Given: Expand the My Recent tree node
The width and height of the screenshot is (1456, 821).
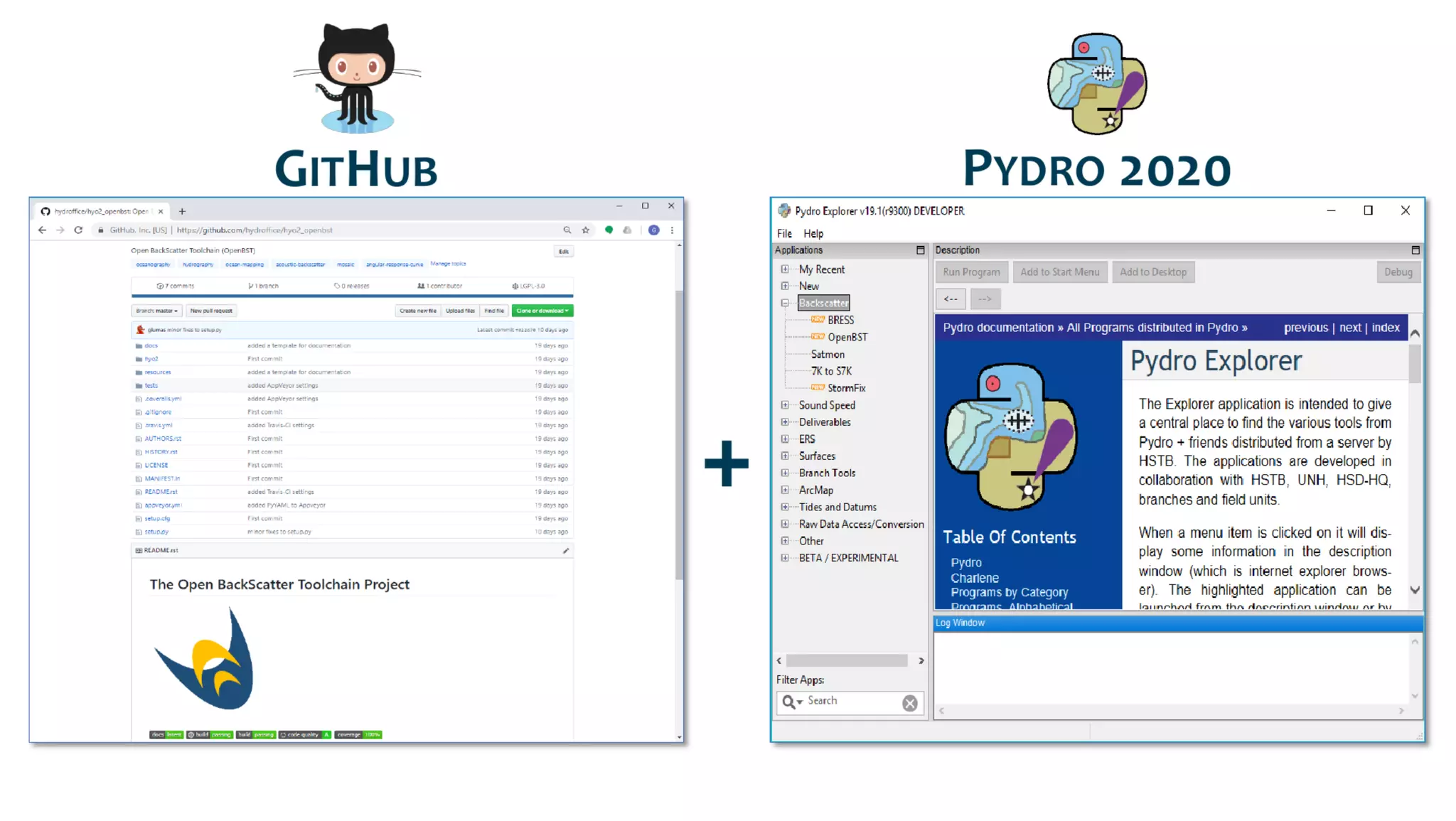Looking at the screenshot, I should [x=785, y=269].
